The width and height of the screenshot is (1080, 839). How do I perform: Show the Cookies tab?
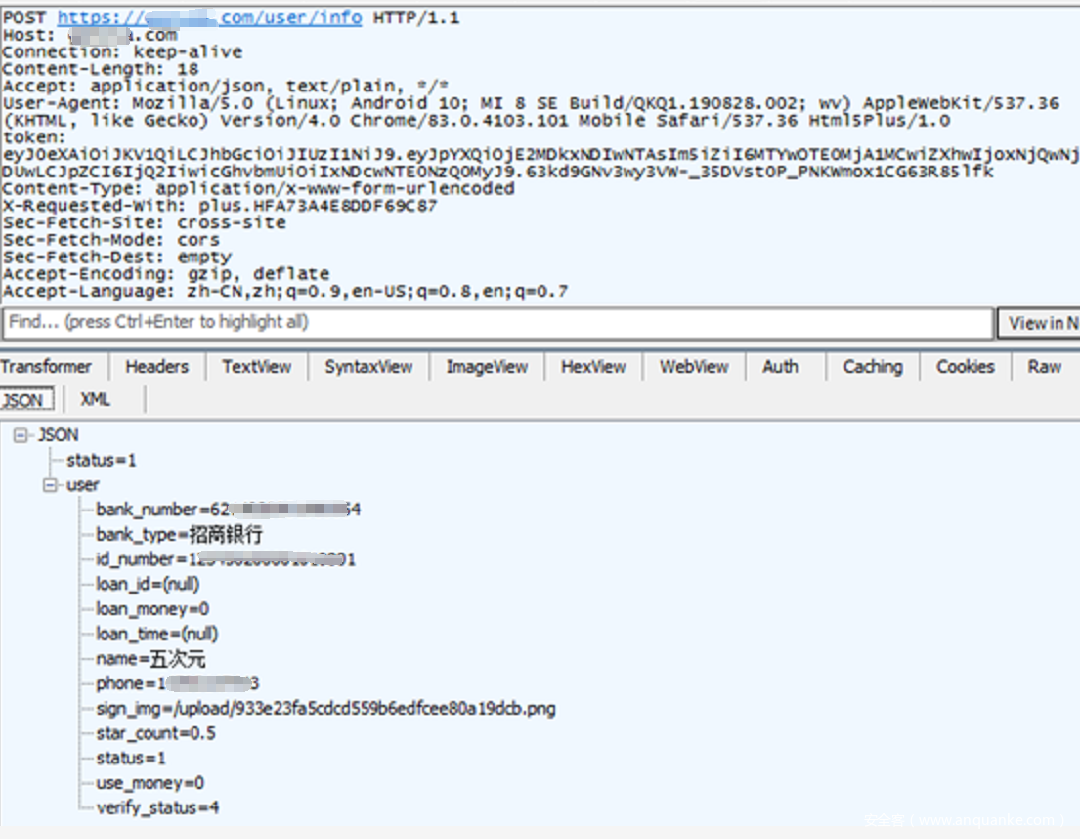[965, 367]
